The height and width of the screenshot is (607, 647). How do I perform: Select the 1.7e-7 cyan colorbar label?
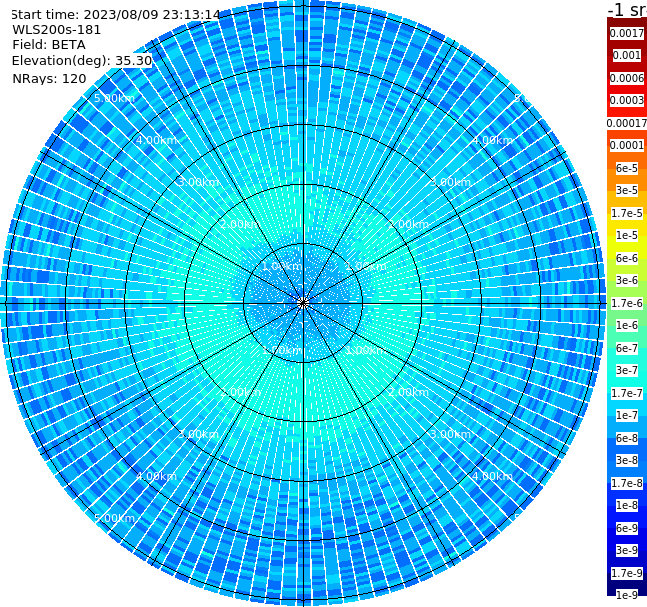(x=627, y=393)
